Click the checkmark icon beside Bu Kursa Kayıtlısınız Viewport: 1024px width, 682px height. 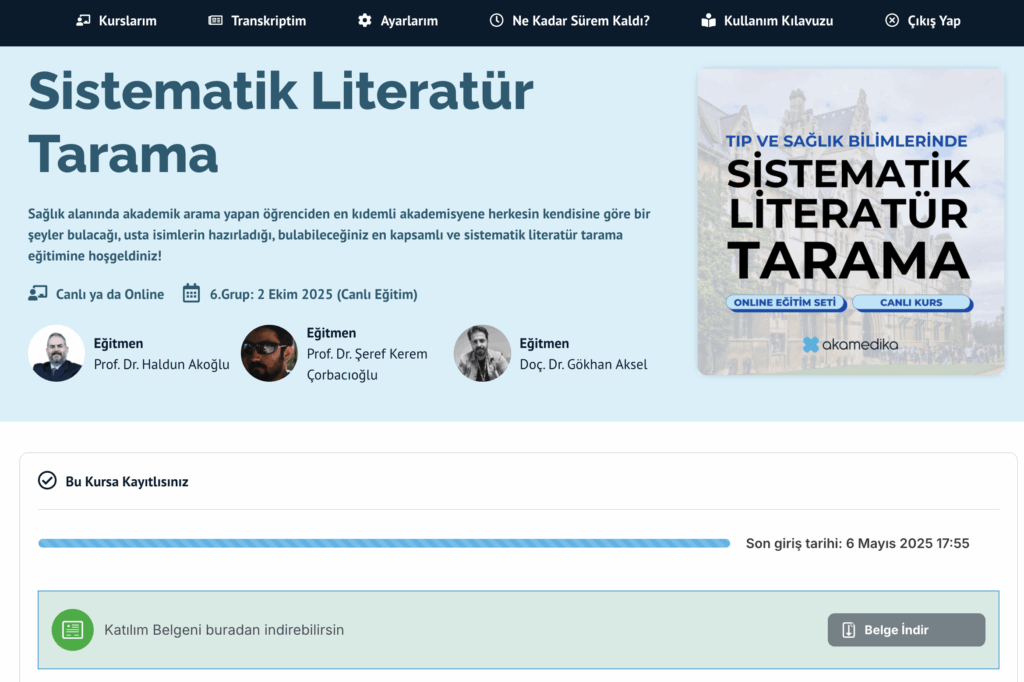(47, 481)
